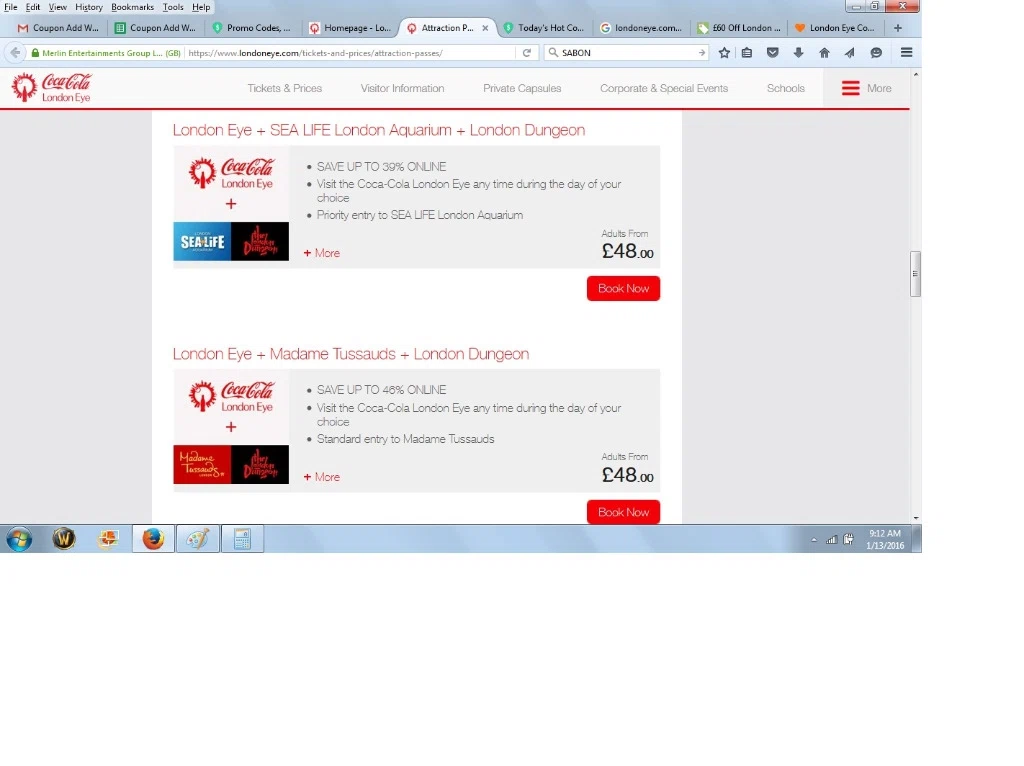1024x766 pixels.
Task: Expand More details for Madame Tussauds package
Action: (x=321, y=477)
